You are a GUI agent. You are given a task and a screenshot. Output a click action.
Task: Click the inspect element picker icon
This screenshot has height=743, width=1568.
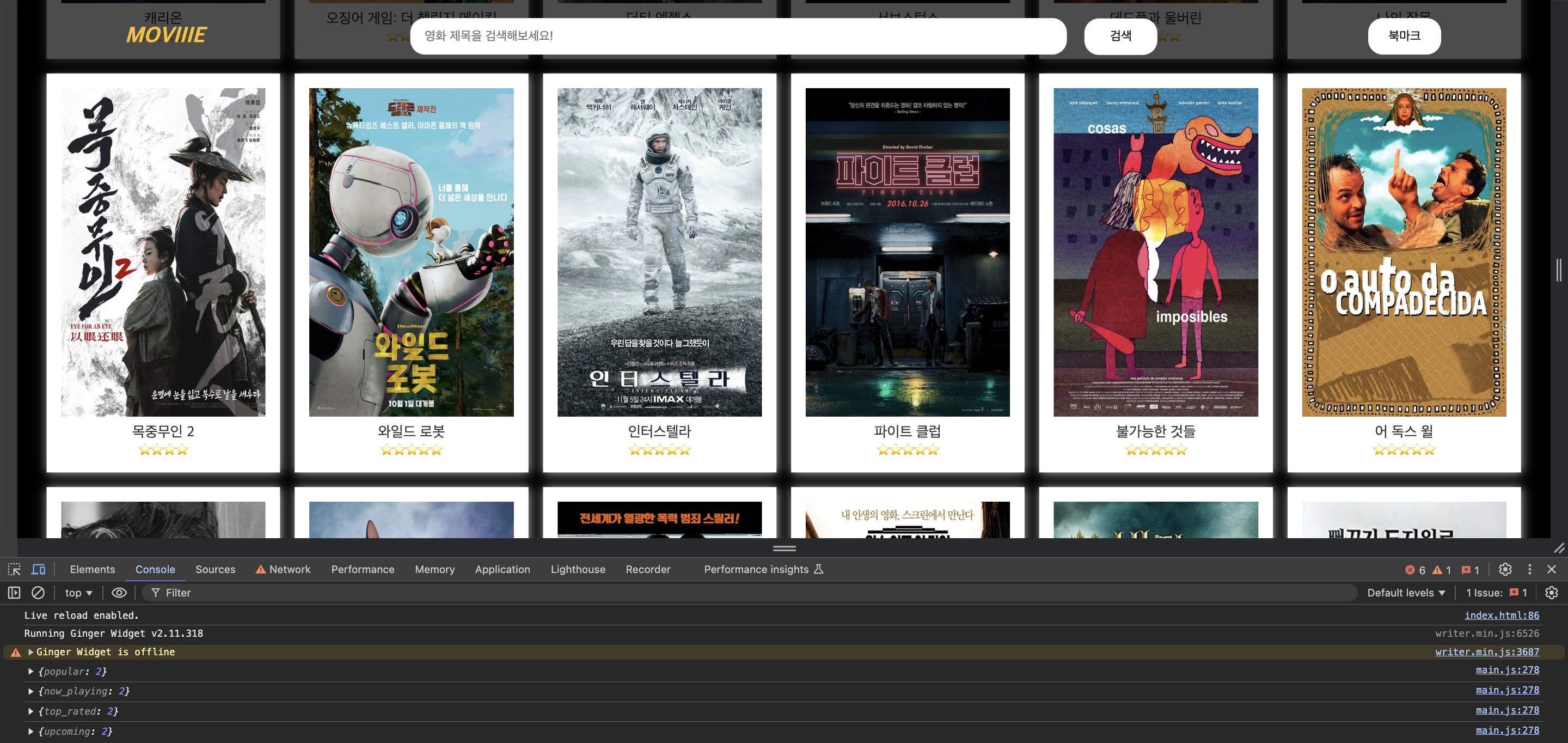(x=14, y=569)
